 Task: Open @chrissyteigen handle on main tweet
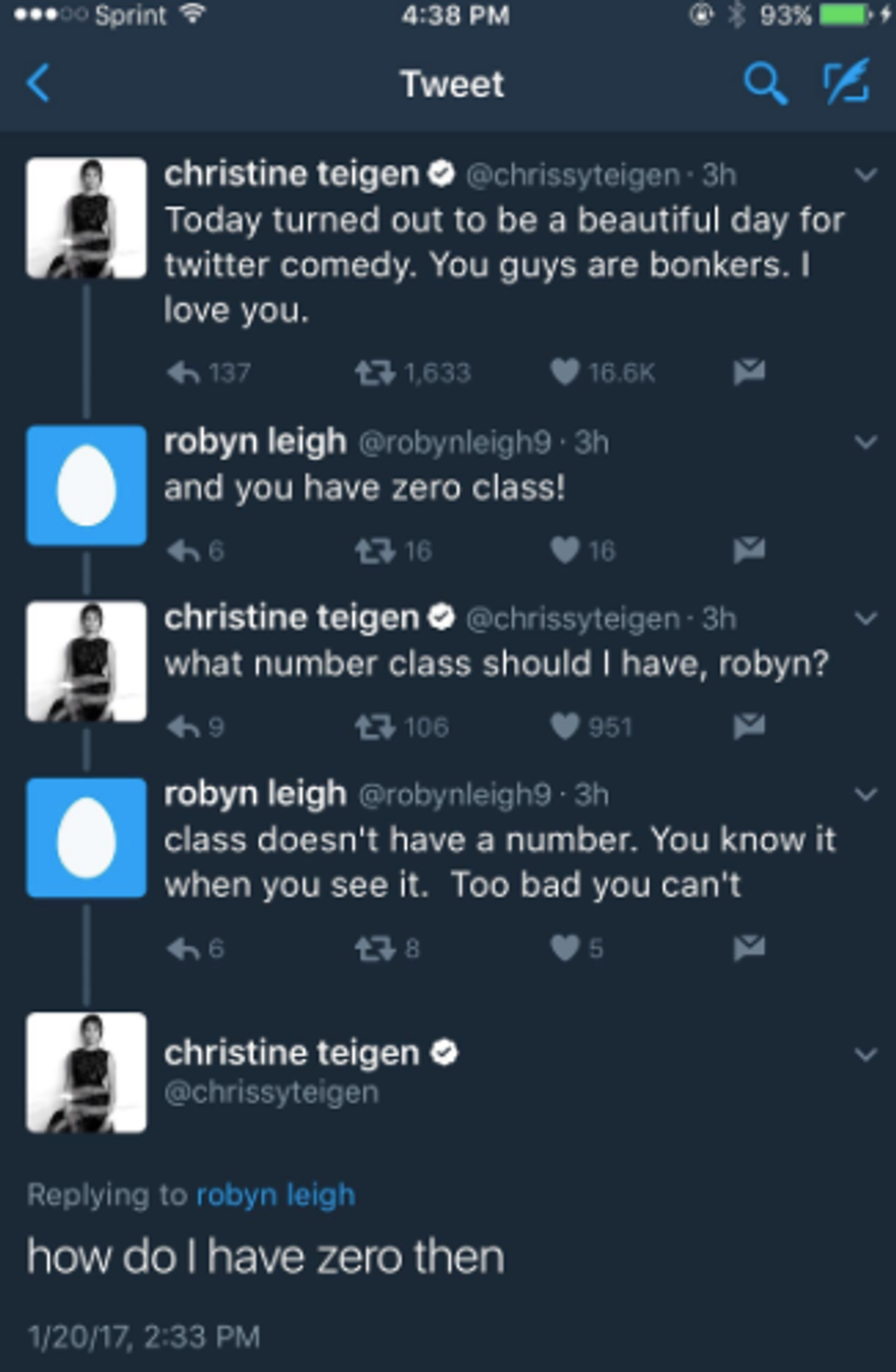(x=271, y=1092)
